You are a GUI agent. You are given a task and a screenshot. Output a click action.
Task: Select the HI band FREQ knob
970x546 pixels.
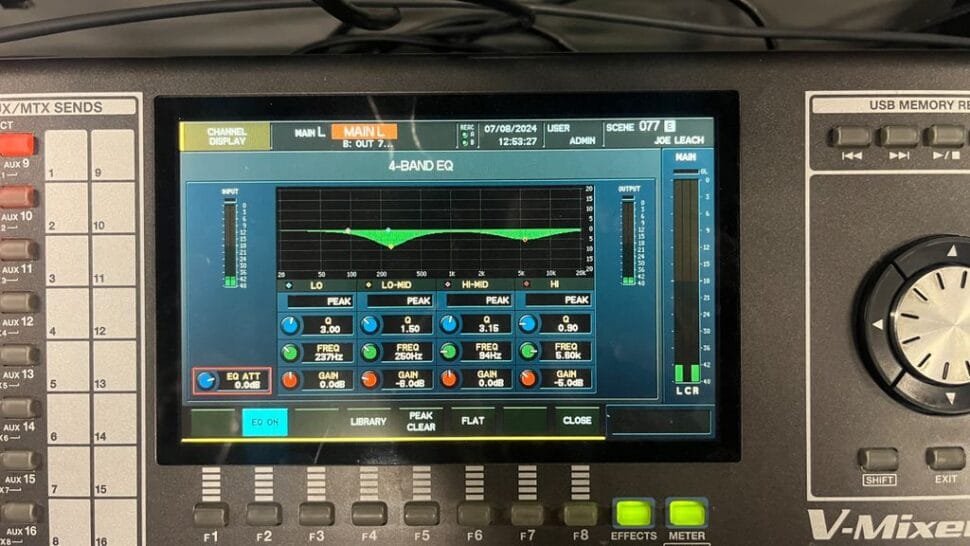pos(527,352)
